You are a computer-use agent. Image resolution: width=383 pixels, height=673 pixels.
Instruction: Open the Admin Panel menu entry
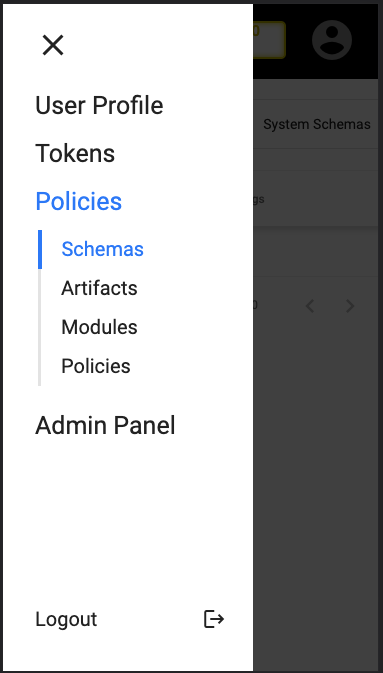click(x=105, y=426)
